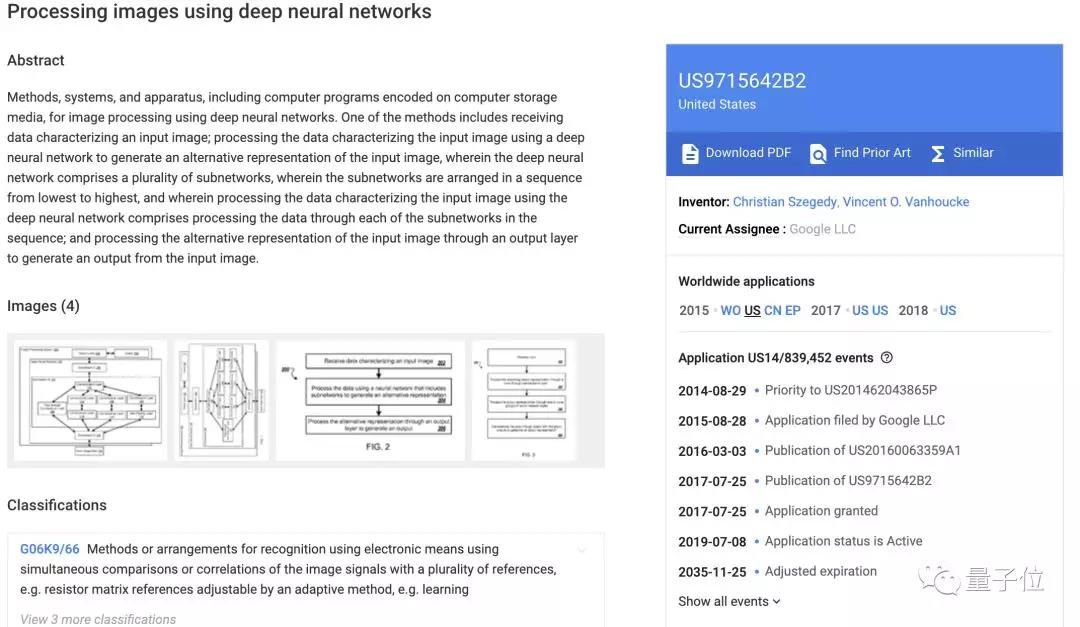Open the second US link beside 2017

click(x=880, y=311)
